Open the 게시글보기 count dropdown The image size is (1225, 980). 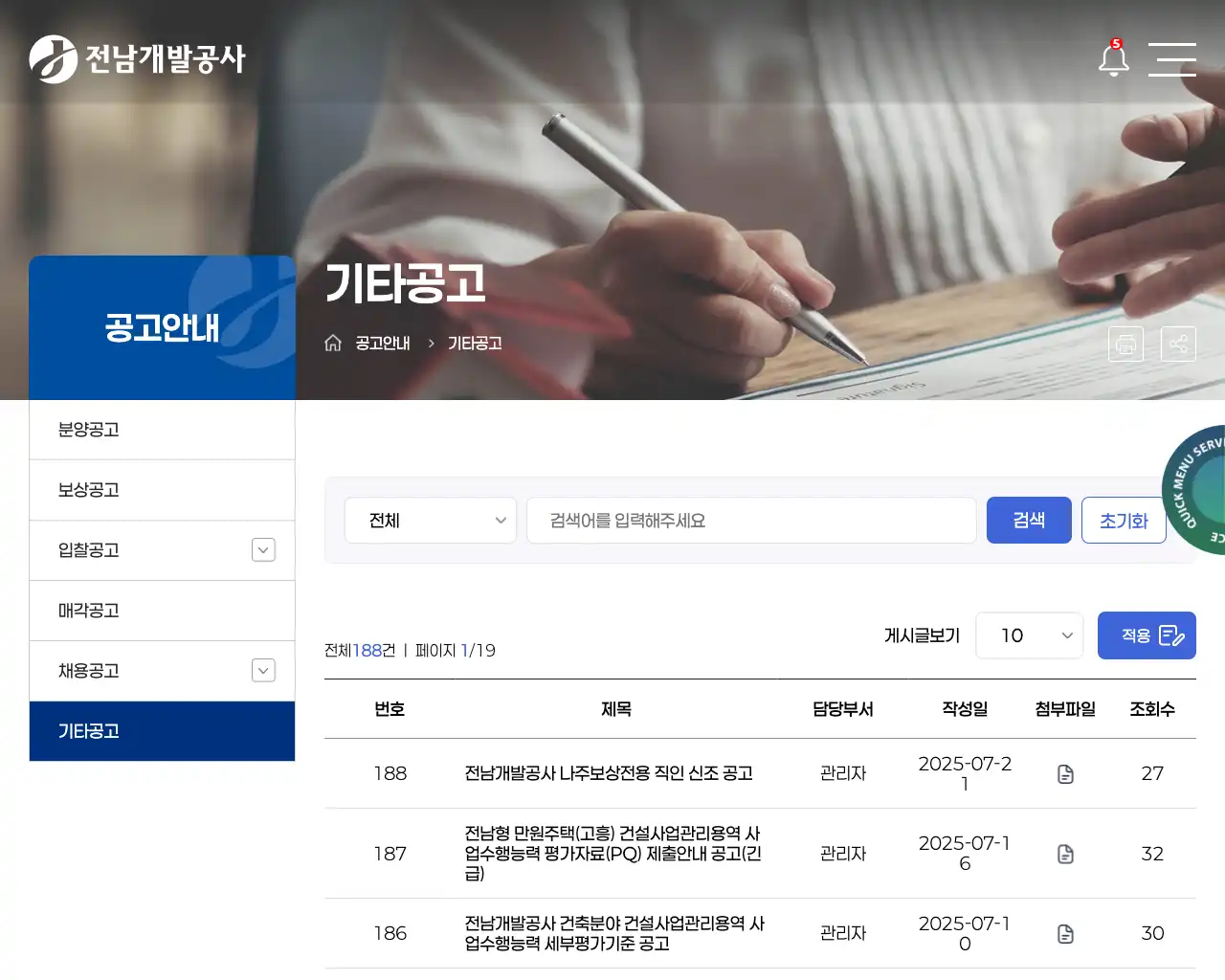pos(1029,635)
